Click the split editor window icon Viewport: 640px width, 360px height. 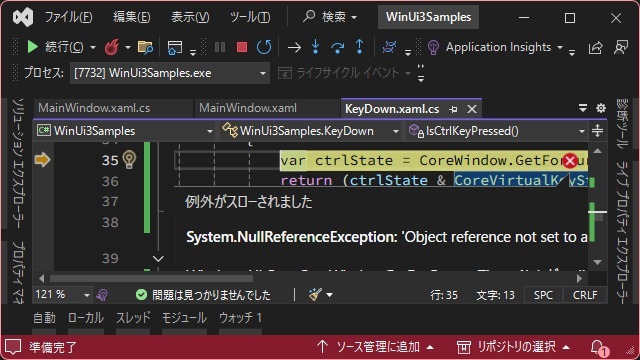coord(597,131)
